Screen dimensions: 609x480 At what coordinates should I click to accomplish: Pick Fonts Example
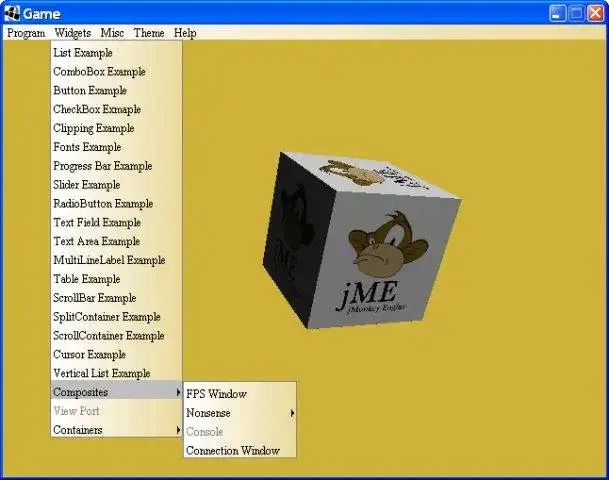tap(116, 147)
